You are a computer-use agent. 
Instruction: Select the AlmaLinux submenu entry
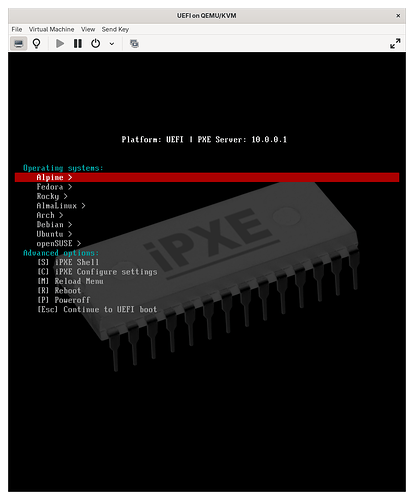(x=61, y=206)
